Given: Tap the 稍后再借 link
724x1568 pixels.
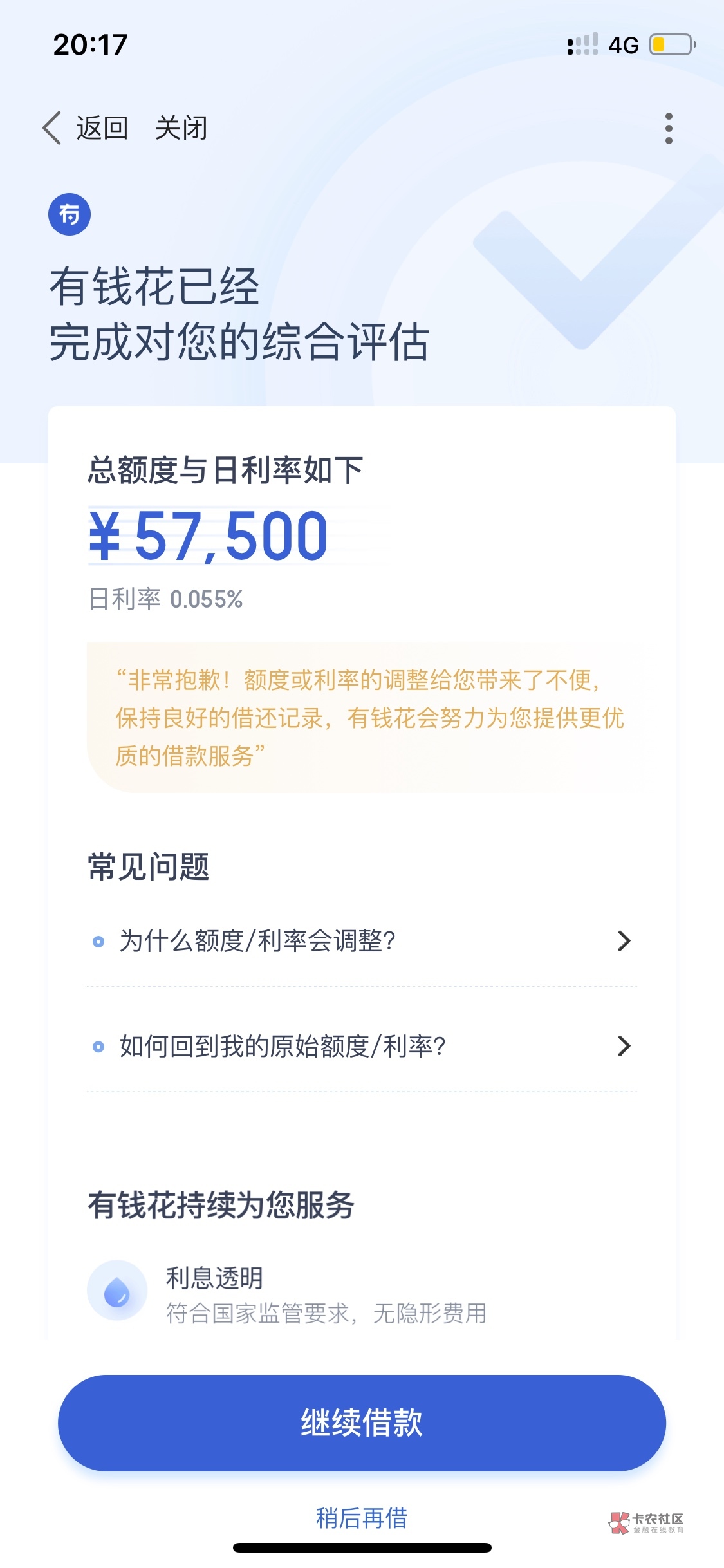Looking at the screenshot, I should [x=362, y=1518].
